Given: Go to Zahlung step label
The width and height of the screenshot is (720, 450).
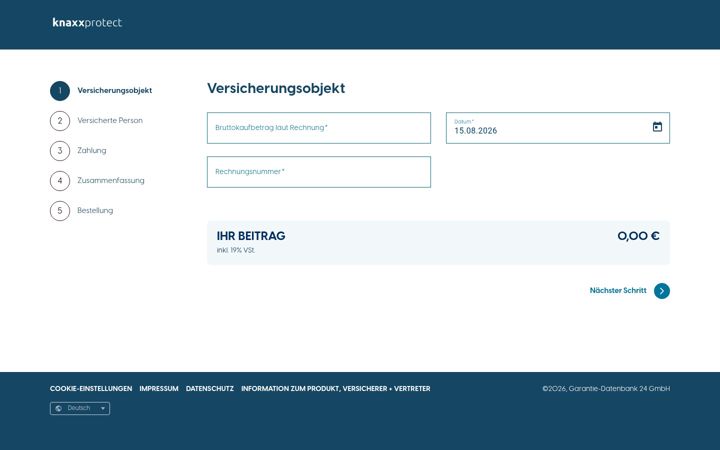Looking at the screenshot, I should coord(91,150).
